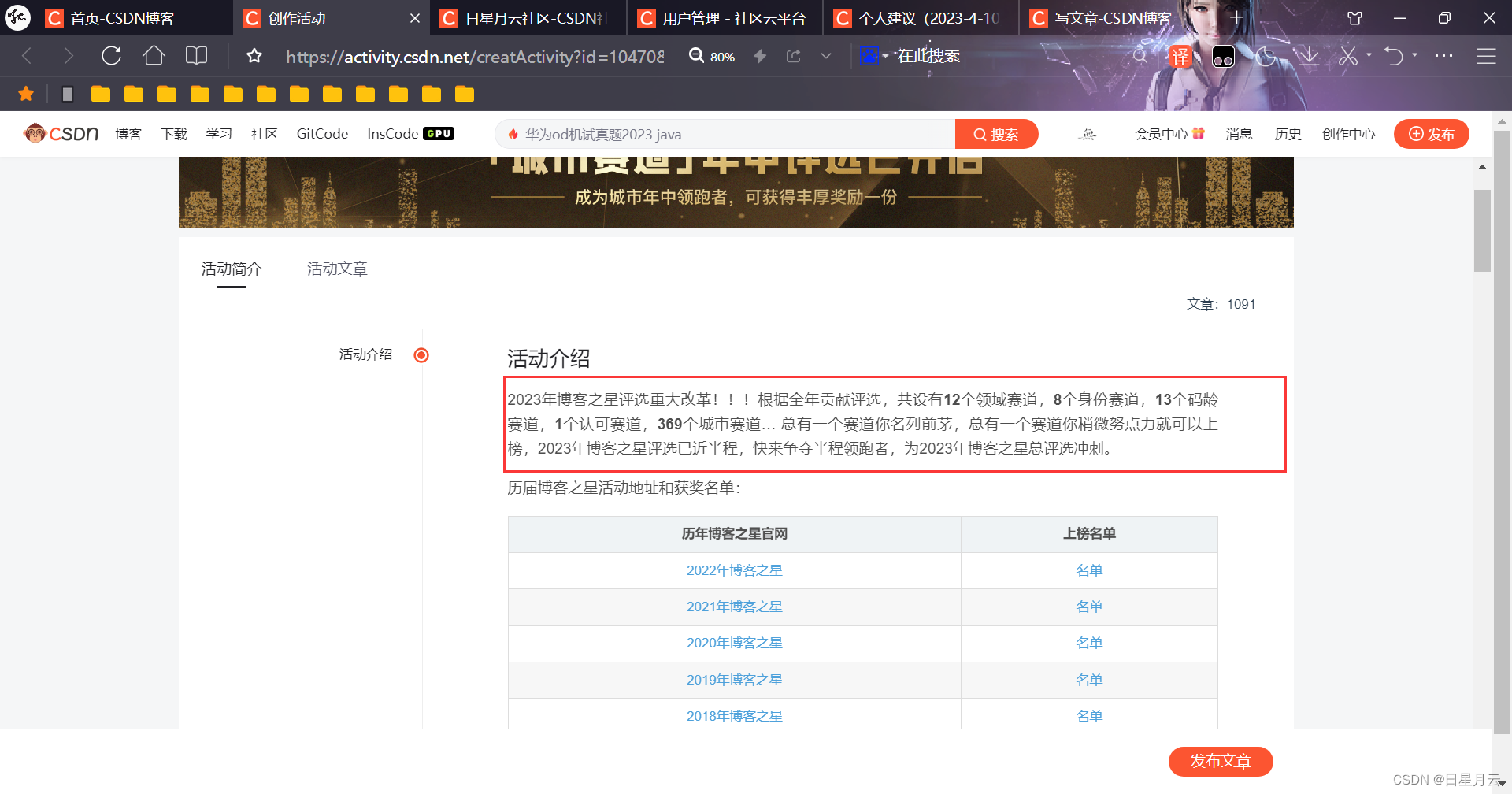Click the share page icon in address bar
The width and height of the screenshot is (1512, 794).
793,56
